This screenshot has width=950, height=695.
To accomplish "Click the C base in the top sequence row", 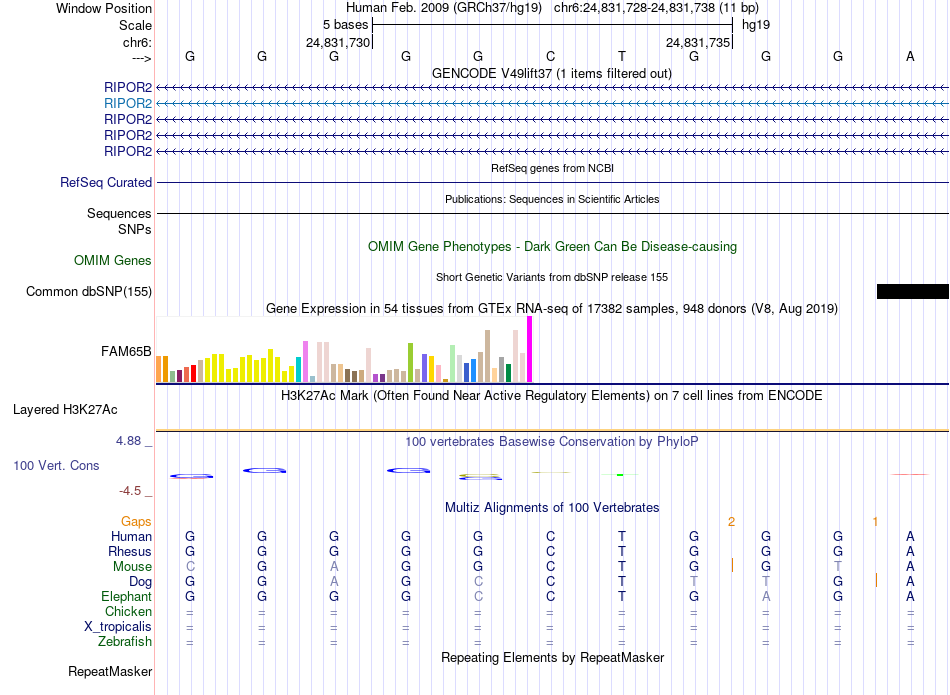I will [550, 56].
